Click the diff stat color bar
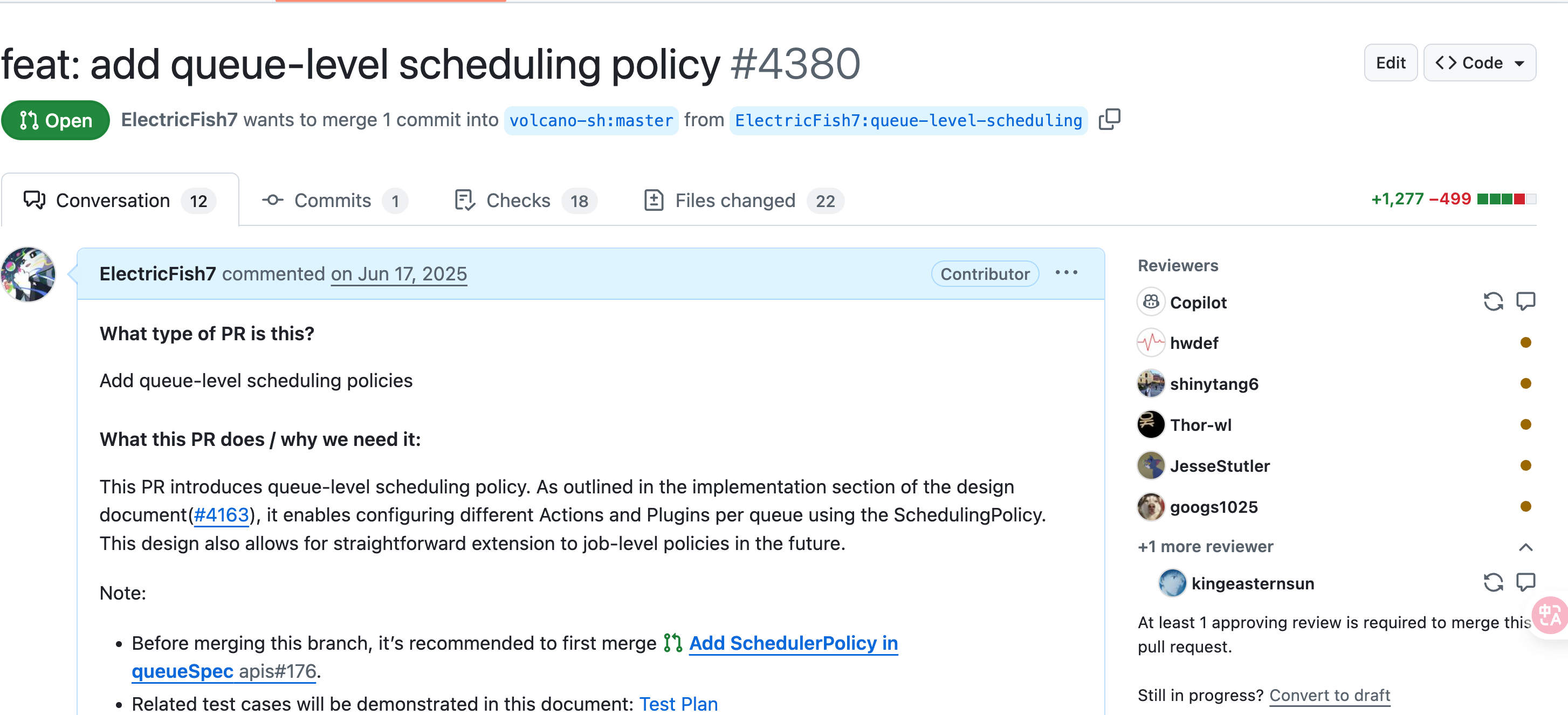Image resolution: width=1568 pixels, height=715 pixels. tap(1507, 199)
